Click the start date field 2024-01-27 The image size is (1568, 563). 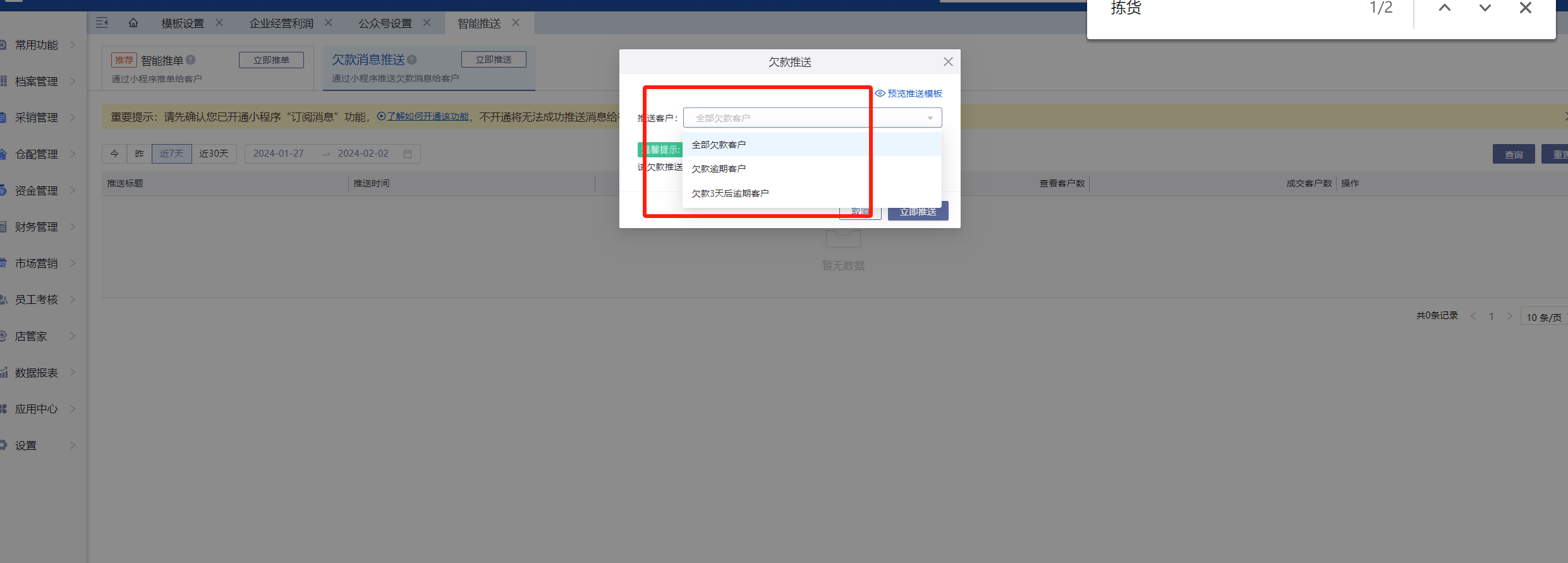click(x=279, y=154)
